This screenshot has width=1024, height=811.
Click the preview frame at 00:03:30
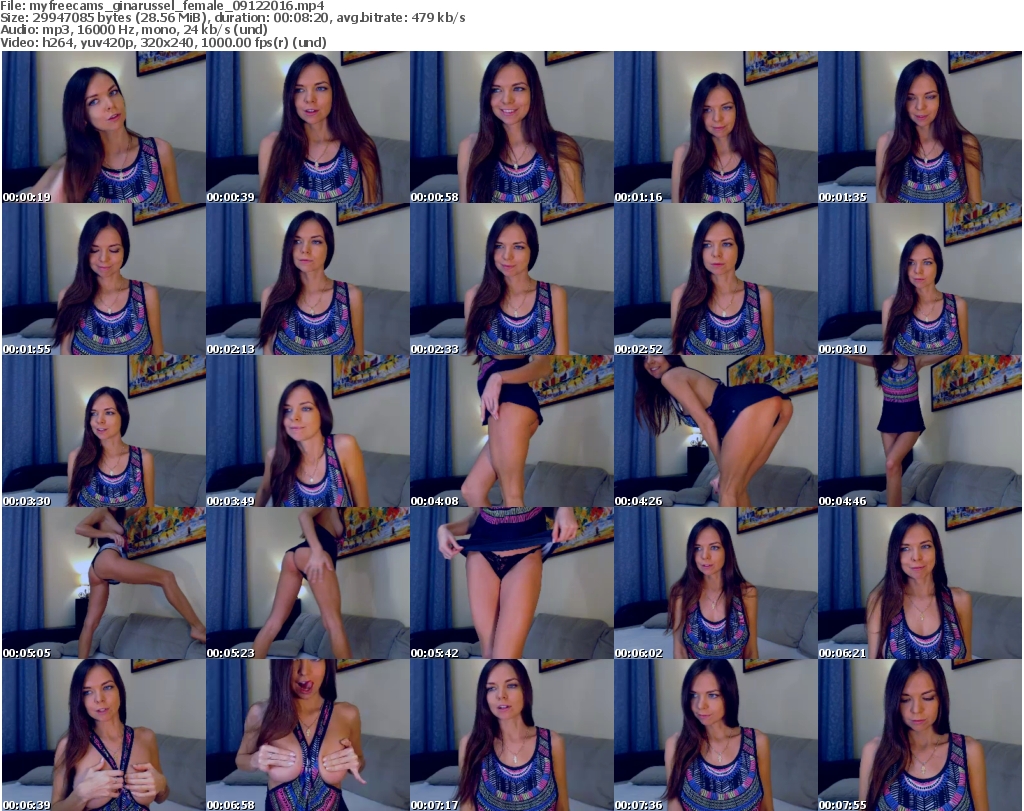(104, 432)
